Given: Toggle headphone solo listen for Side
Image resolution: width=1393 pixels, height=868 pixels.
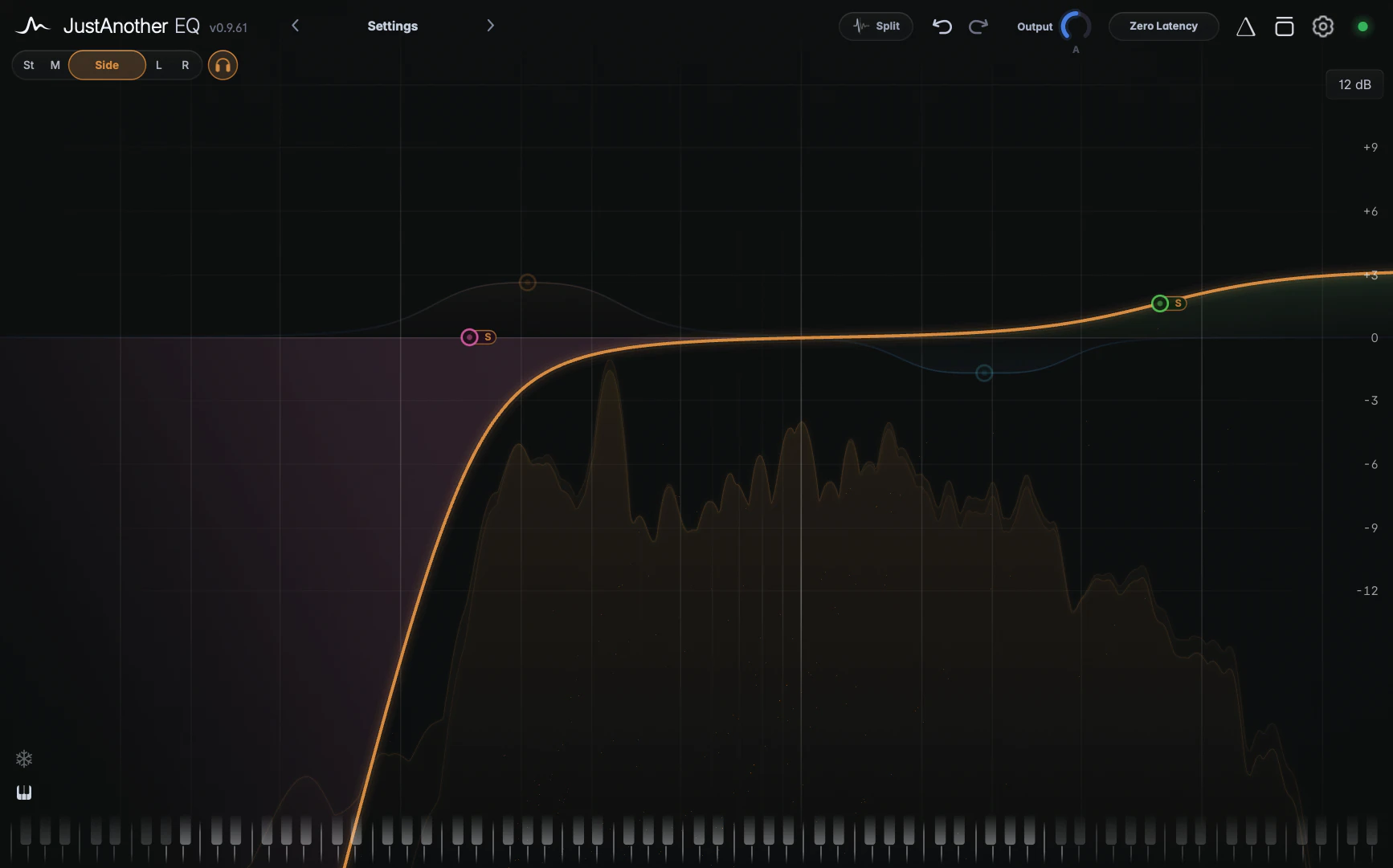Looking at the screenshot, I should click(223, 65).
